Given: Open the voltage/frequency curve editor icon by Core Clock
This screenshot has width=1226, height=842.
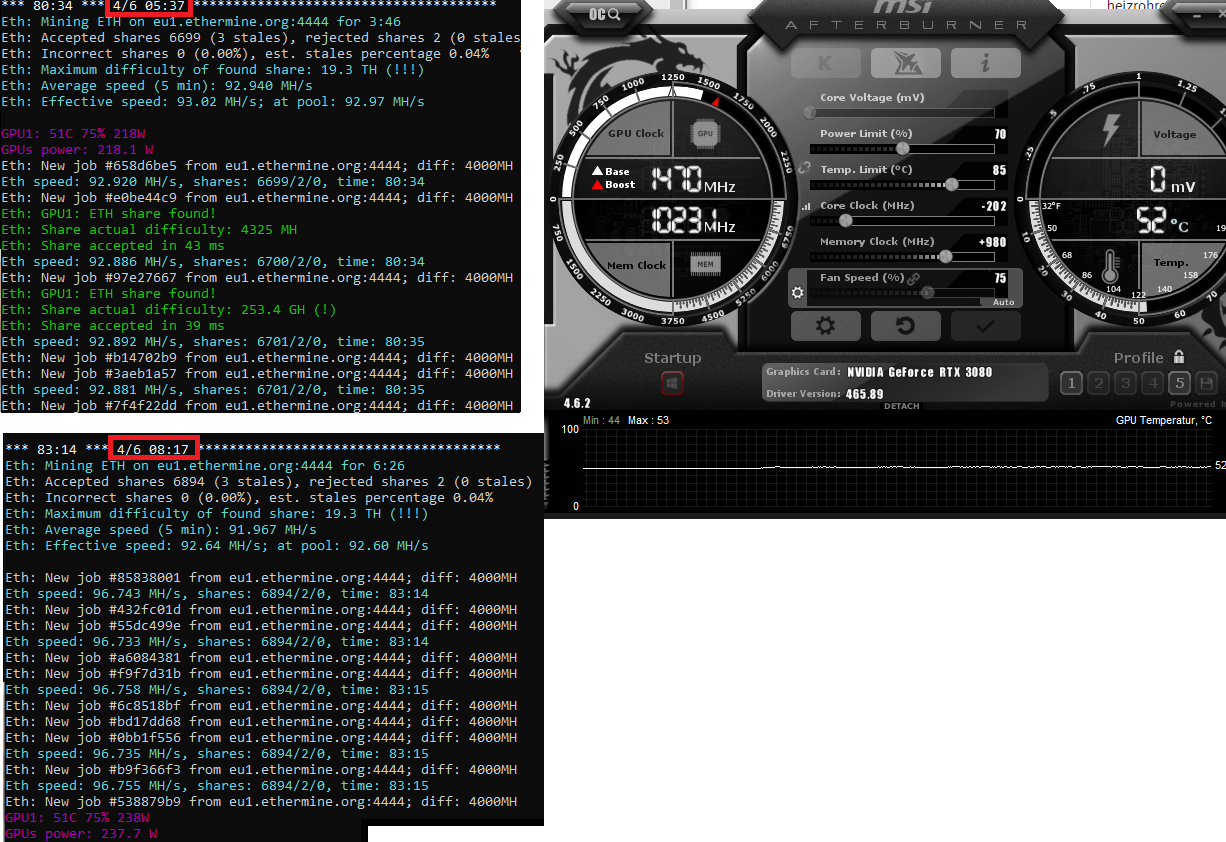Looking at the screenshot, I should (806, 206).
